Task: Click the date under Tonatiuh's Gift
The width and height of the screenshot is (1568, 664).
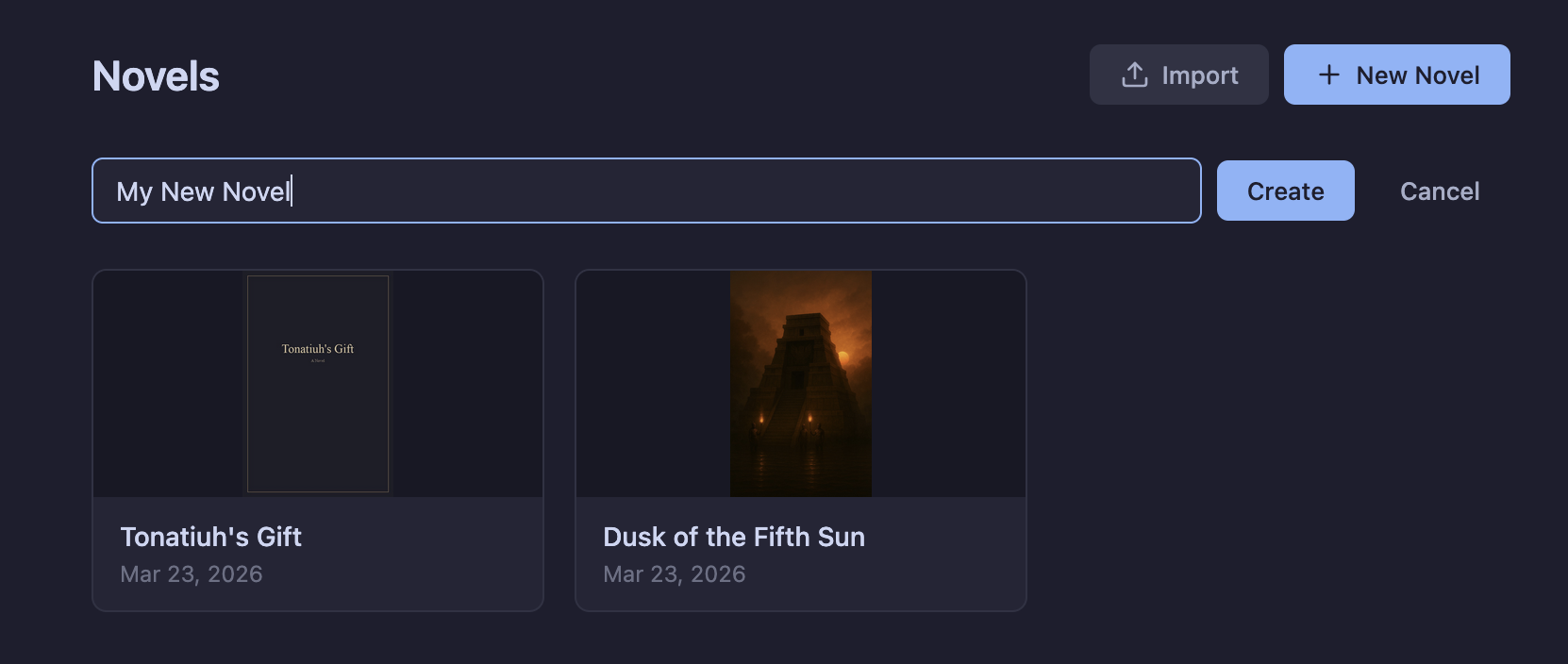Action: point(192,574)
